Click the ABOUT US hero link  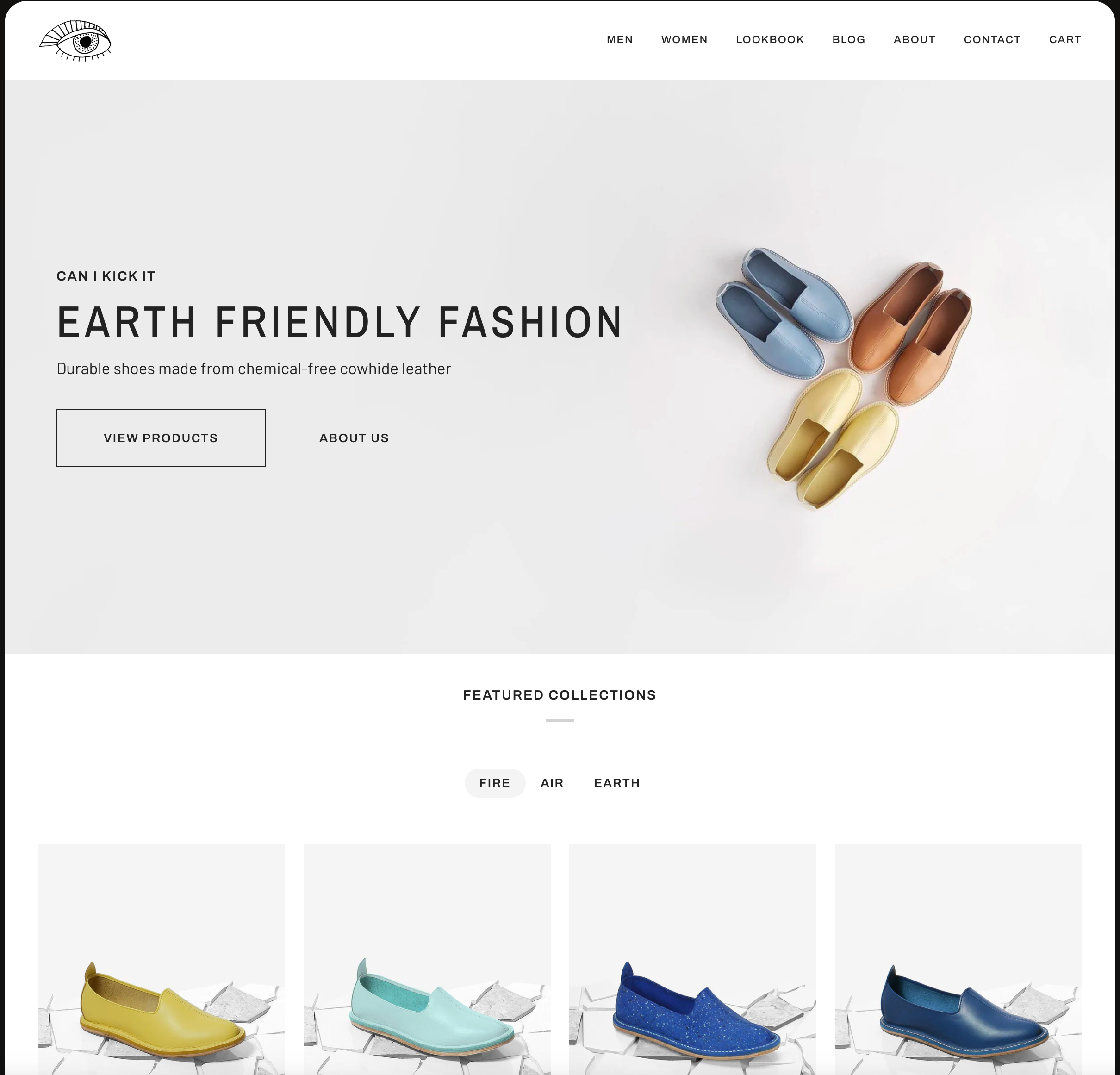tap(354, 438)
